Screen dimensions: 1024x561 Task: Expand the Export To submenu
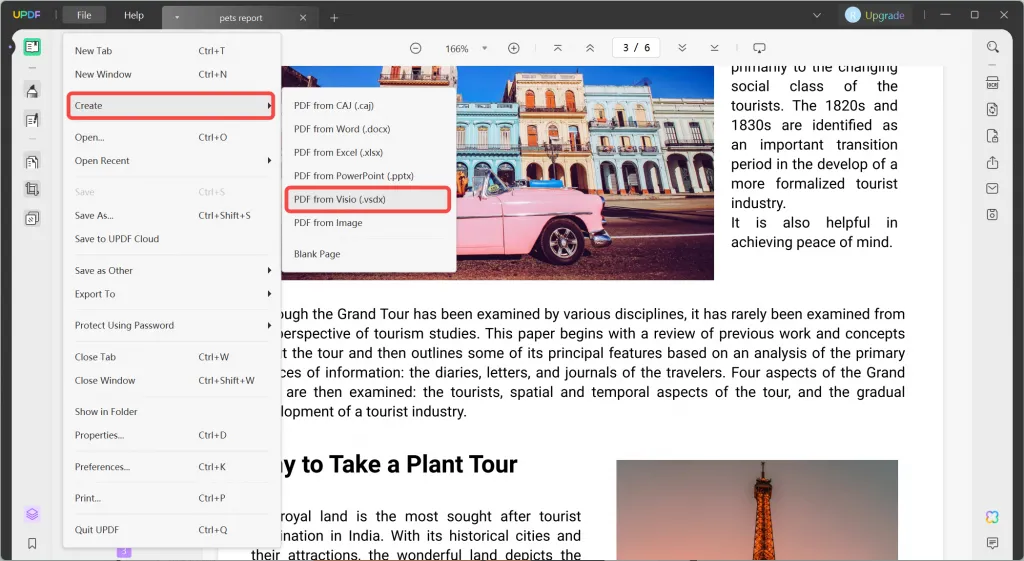172,294
